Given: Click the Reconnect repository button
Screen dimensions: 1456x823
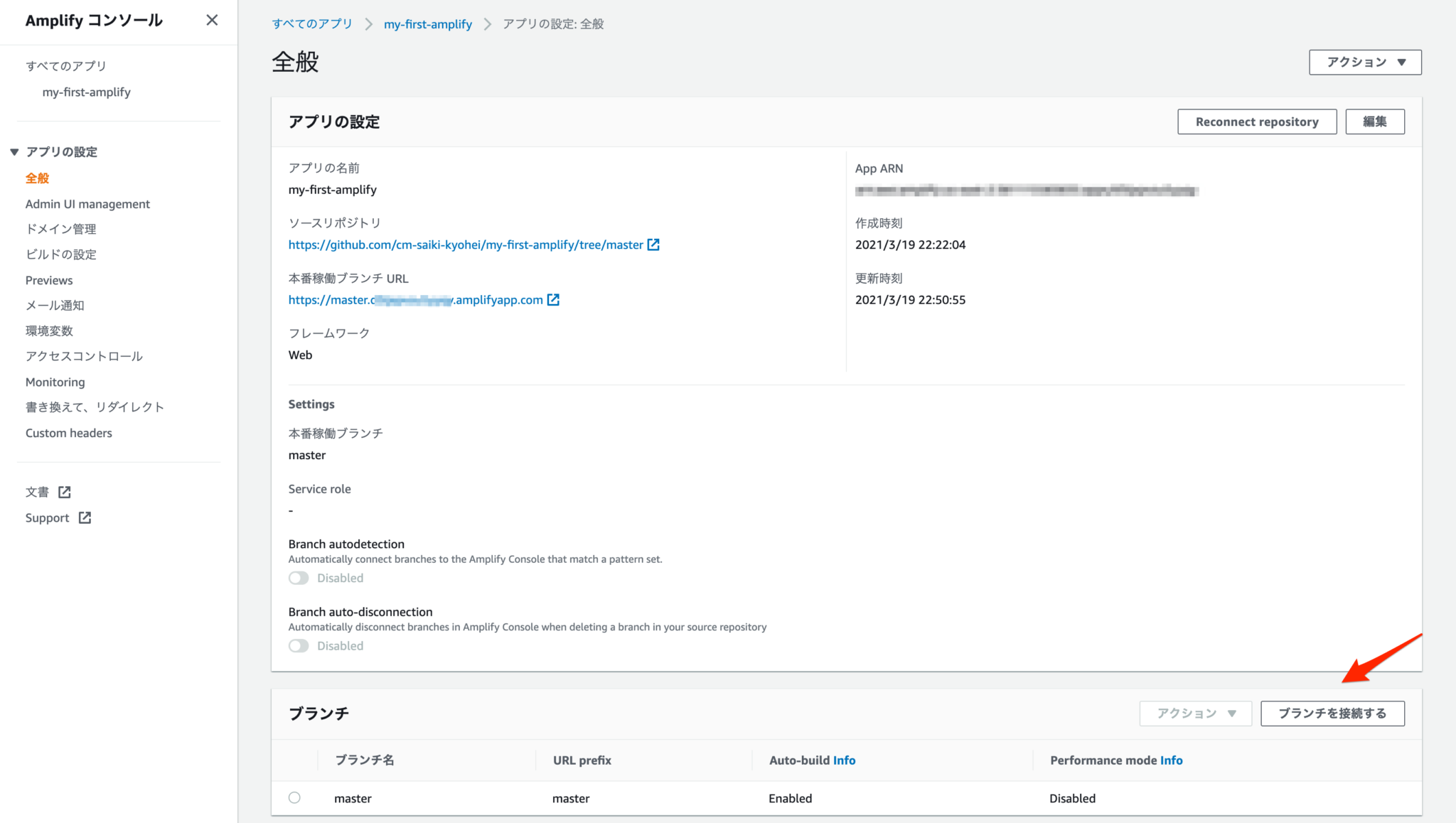Looking at the screenshot, I should [x=1256, y=121].
